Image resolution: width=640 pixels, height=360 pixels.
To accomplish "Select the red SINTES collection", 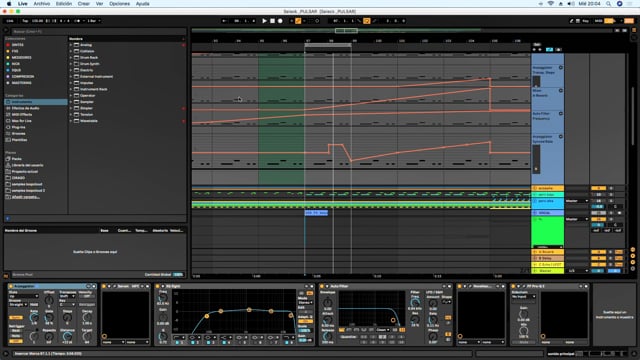I will tap(18, 45).
